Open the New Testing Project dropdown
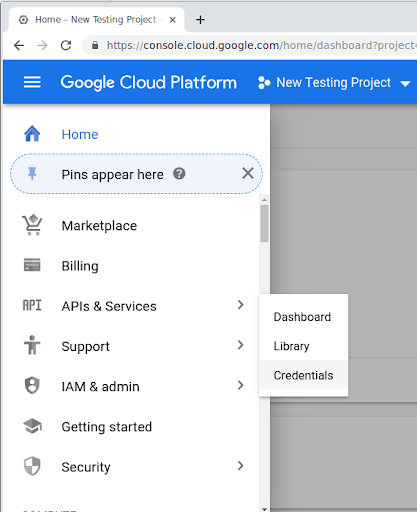 click(334, 82)
